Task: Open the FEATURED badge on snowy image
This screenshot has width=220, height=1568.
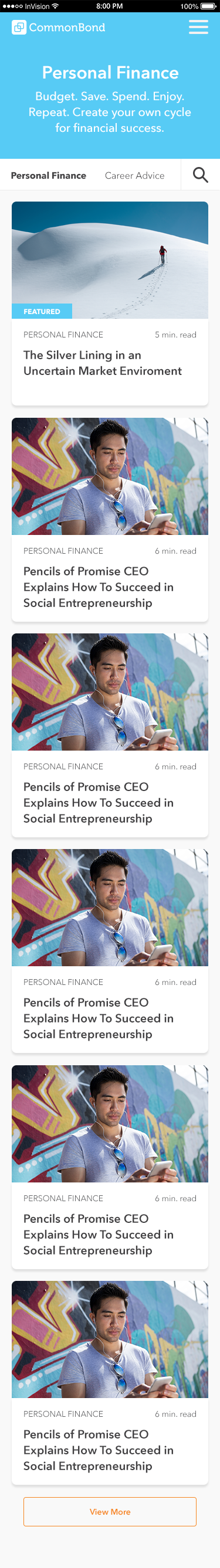Action: click(x=42, y=311)
